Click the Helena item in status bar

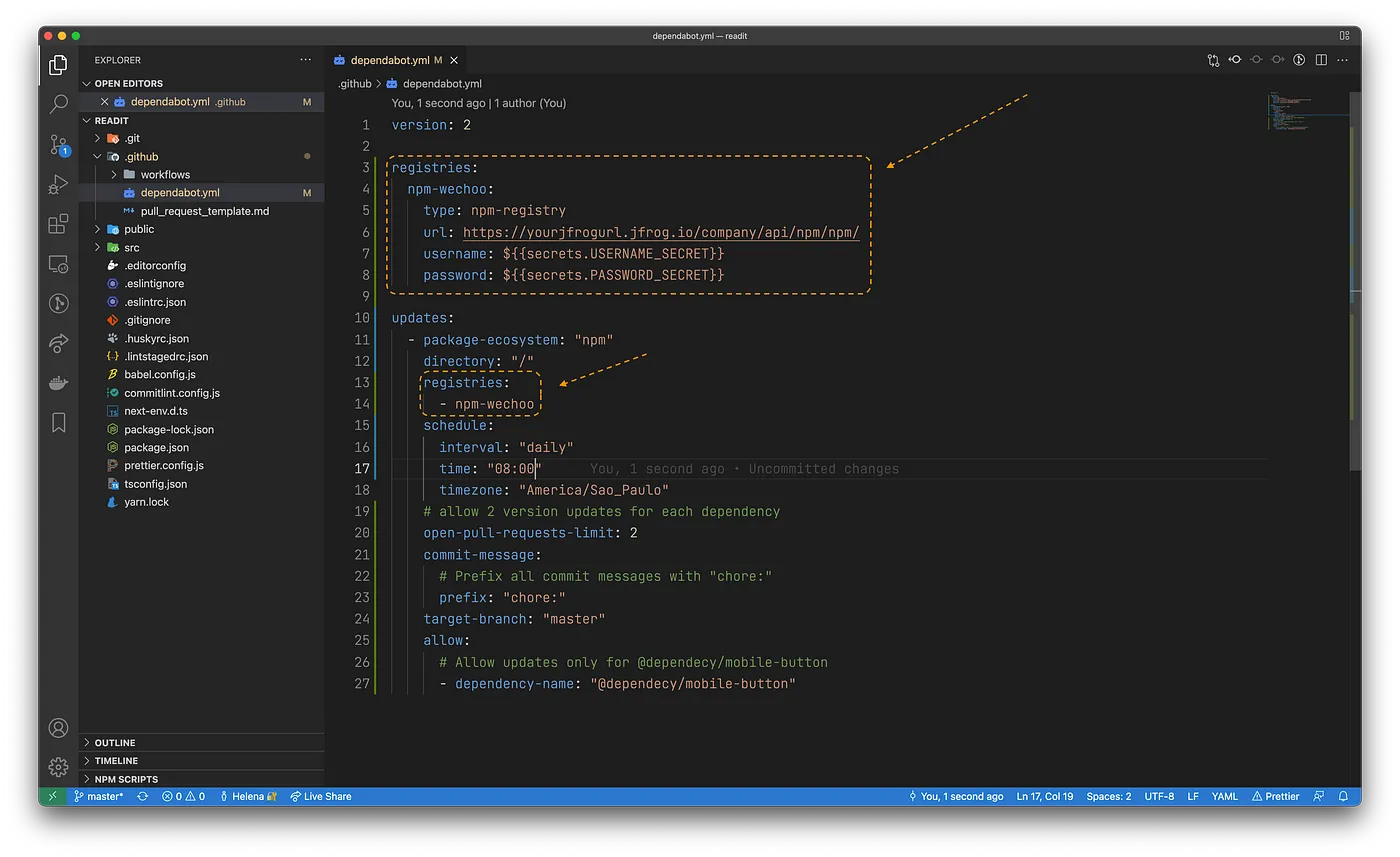tap(247, 797)
